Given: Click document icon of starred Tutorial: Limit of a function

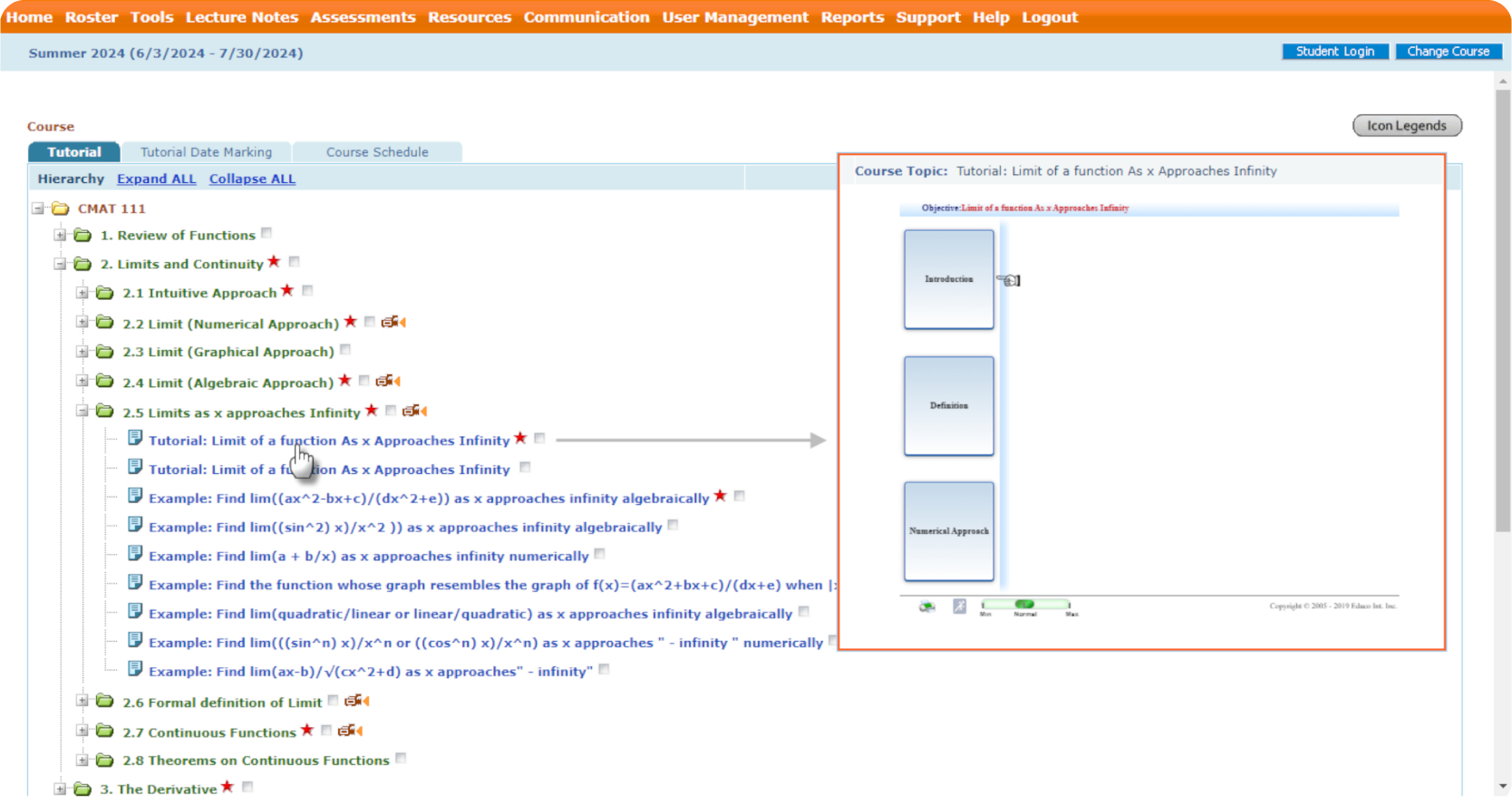Looking at the screenshot, I should pos(135,438).
